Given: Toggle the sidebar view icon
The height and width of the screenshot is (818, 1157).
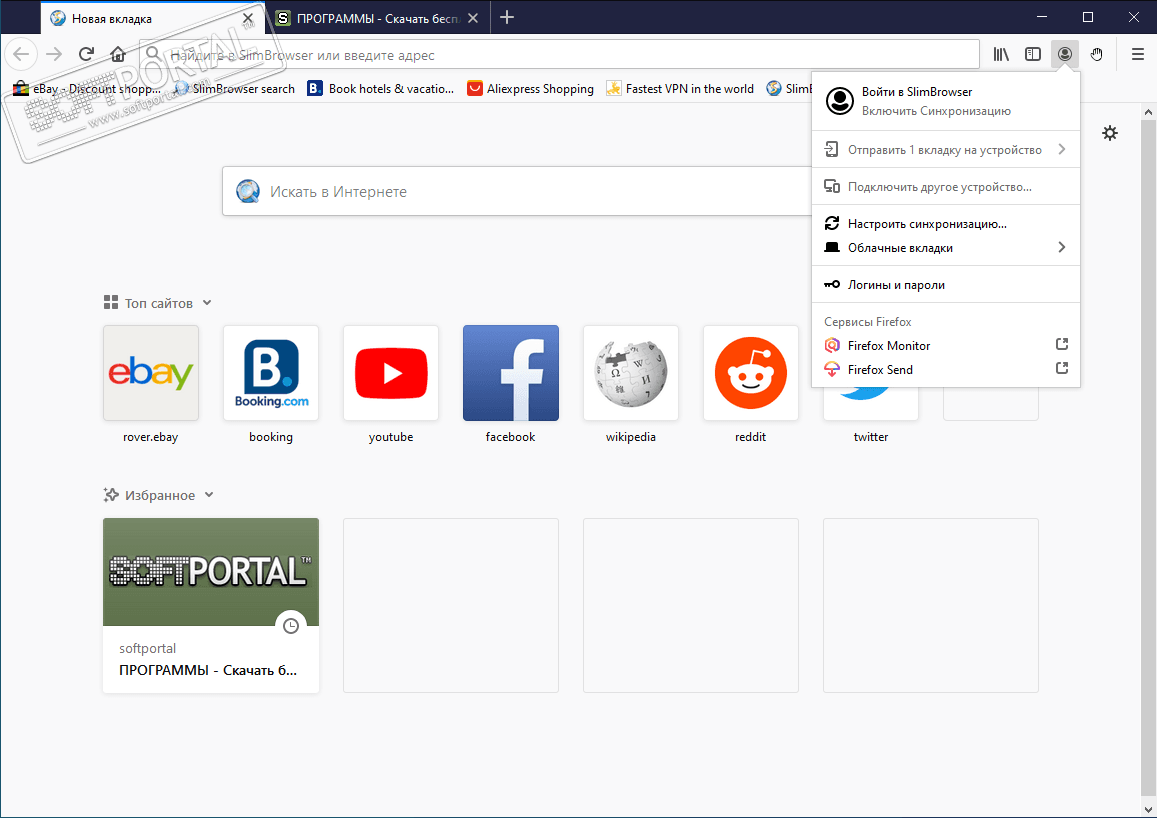Looking at the screenshot, I should tap(1033, 54).
